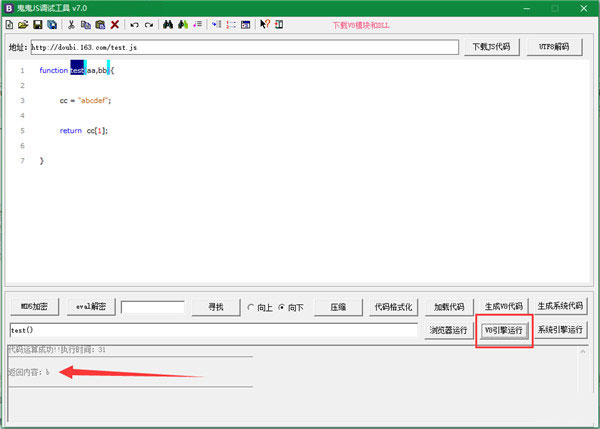This screenshot has width=600, height=429.
Task: Select the 向下 radio button
Action: click(x=281, y=307)
